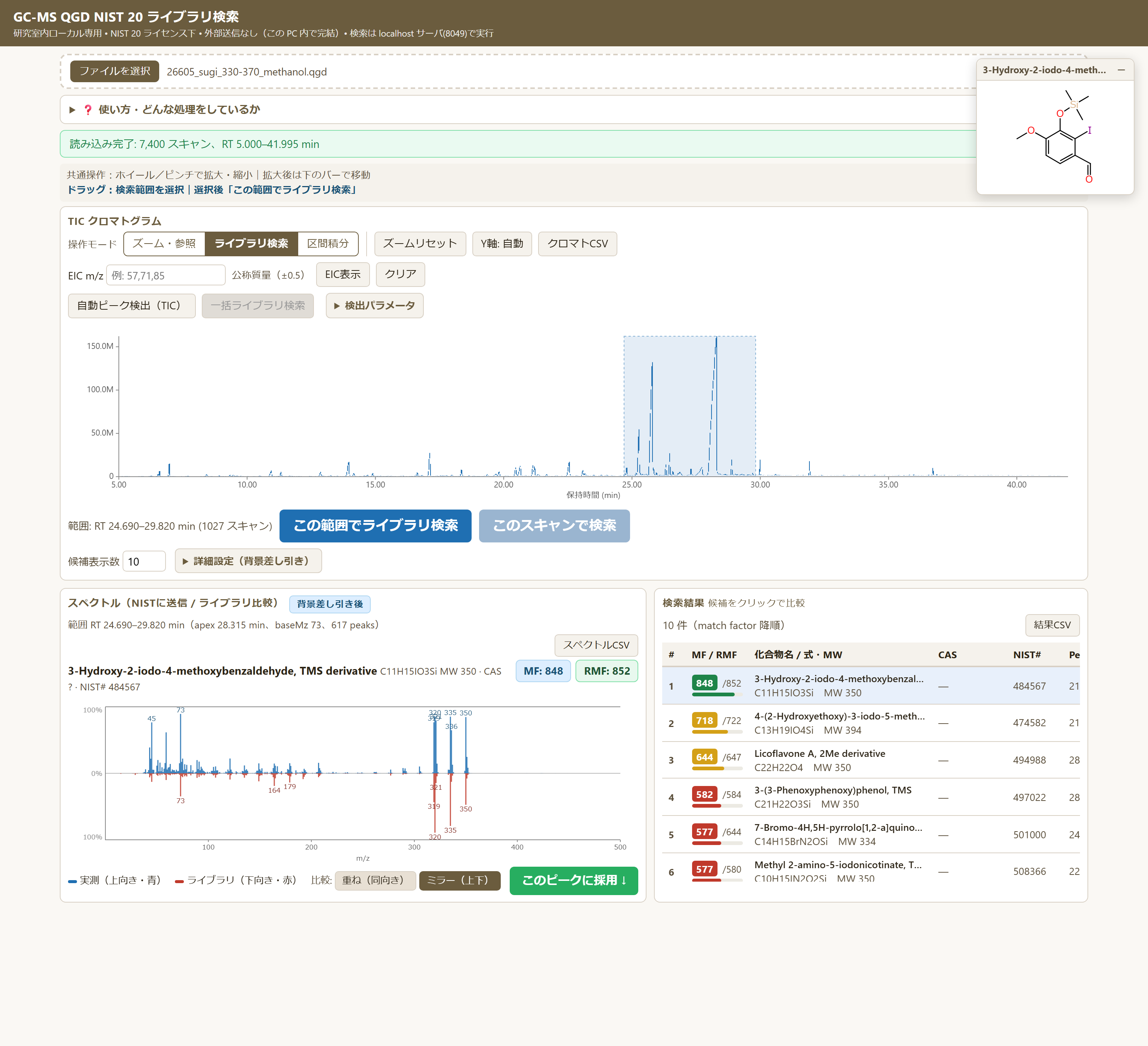Expand 検出パラメータ detection parameters

[x=374, y=306]
